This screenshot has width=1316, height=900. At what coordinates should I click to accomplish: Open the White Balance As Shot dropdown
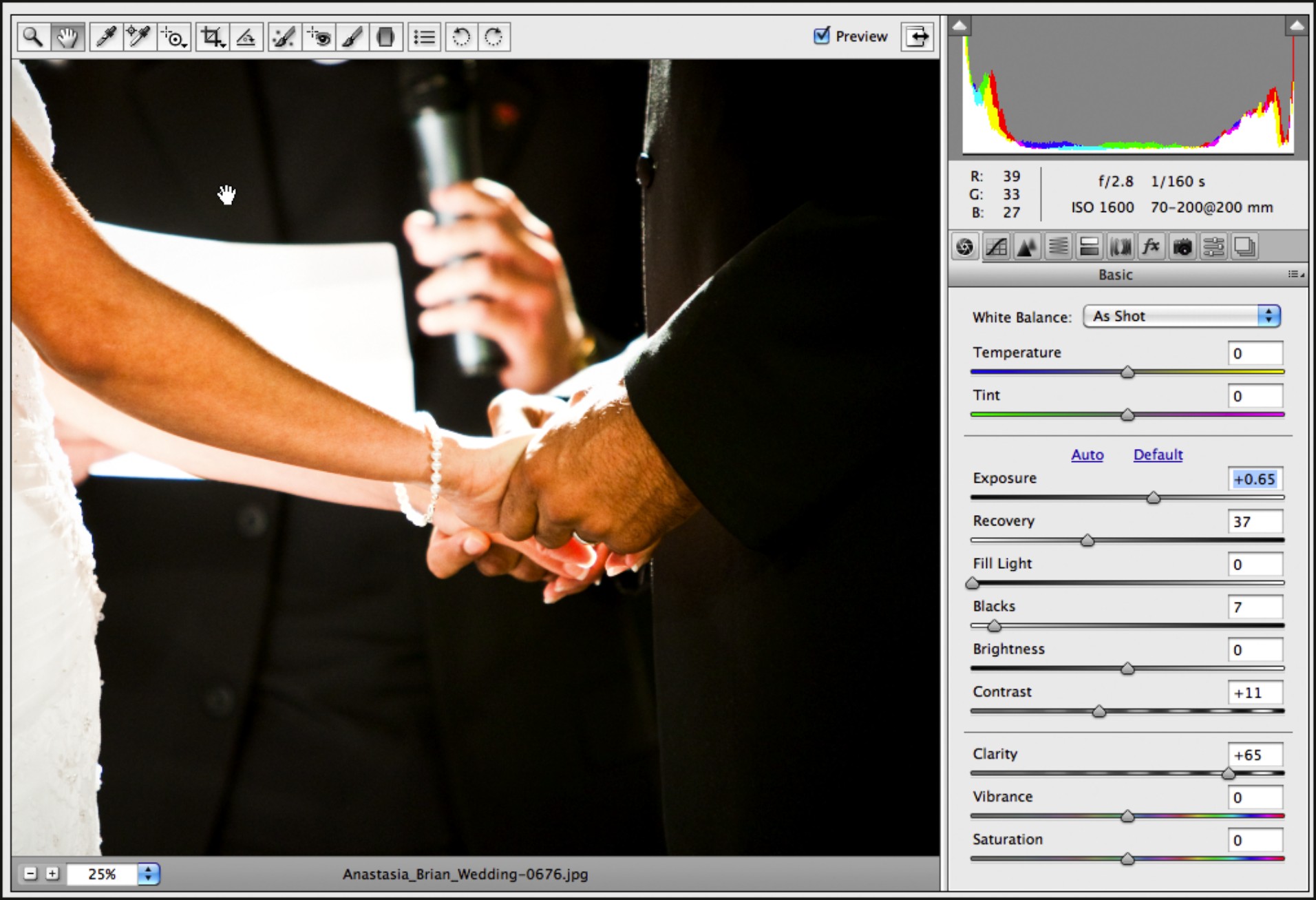point(1181,316)
